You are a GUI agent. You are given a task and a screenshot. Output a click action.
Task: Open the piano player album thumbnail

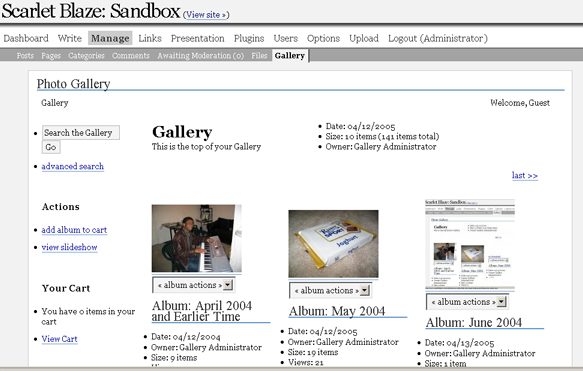pos(197,238)
